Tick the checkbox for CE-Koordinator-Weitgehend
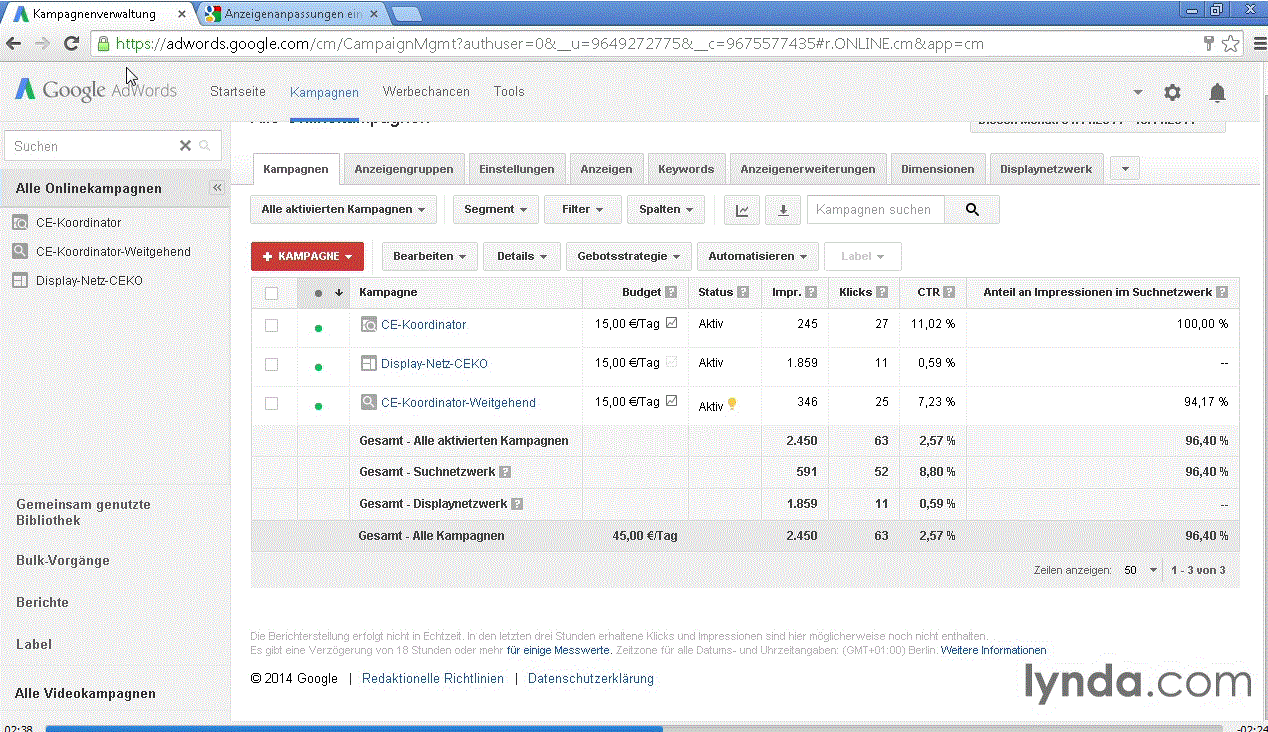Viewport: 1268px width, 732px height. (x=271, y=403)
